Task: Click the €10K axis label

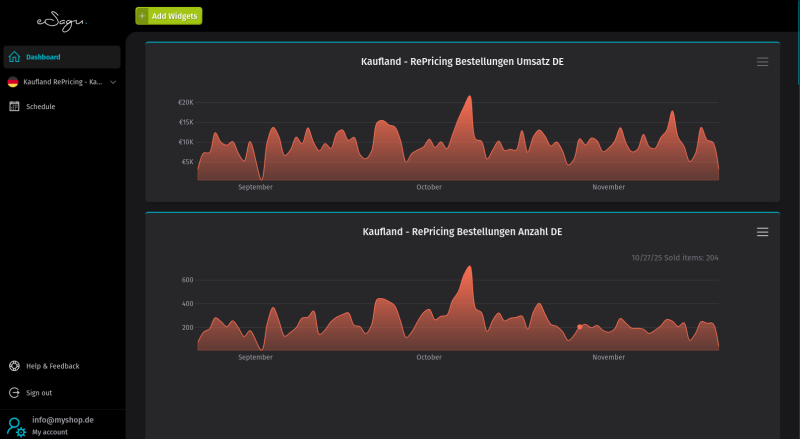Action: pyautogui.click(x=186, y=142)
